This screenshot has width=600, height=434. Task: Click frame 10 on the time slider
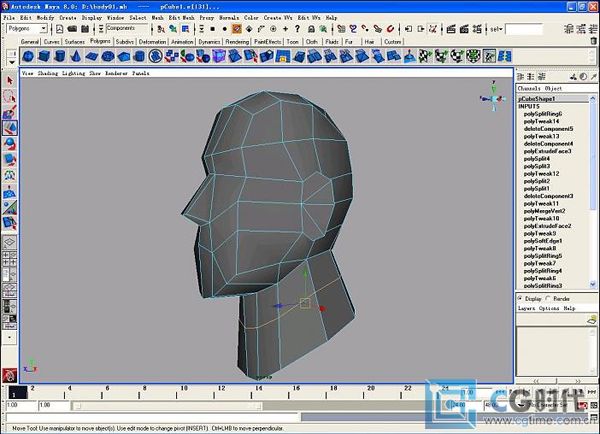pos(184,392)
